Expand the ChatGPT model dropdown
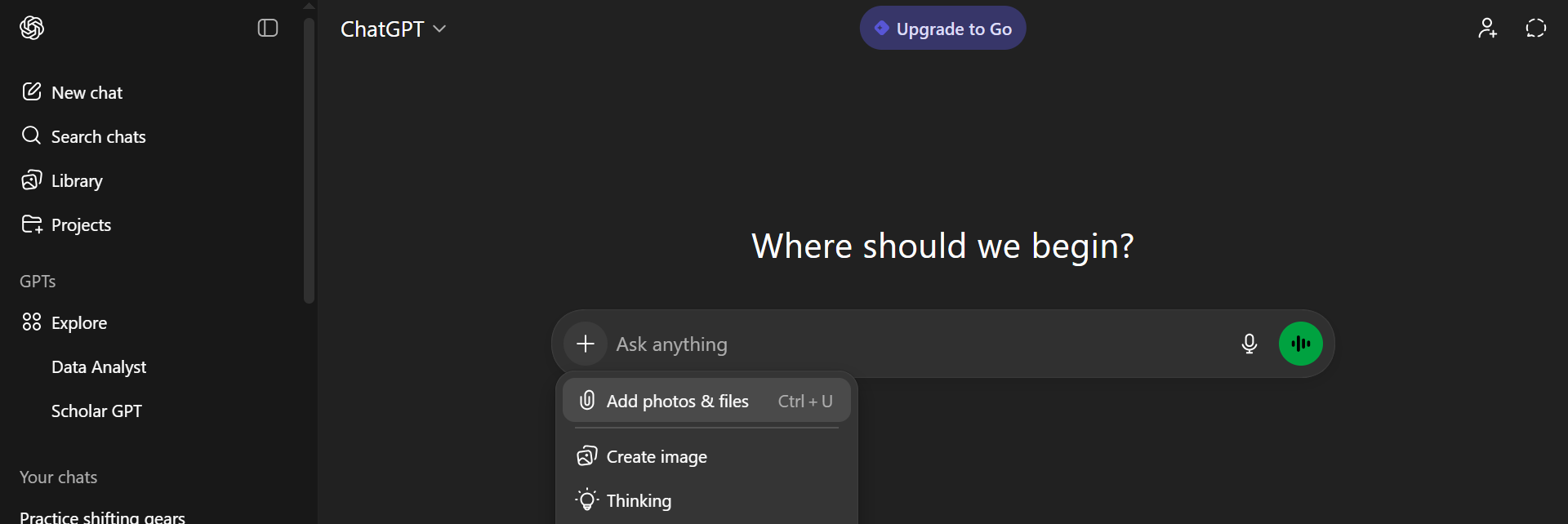1568x524 pixels. click(393, 29)
